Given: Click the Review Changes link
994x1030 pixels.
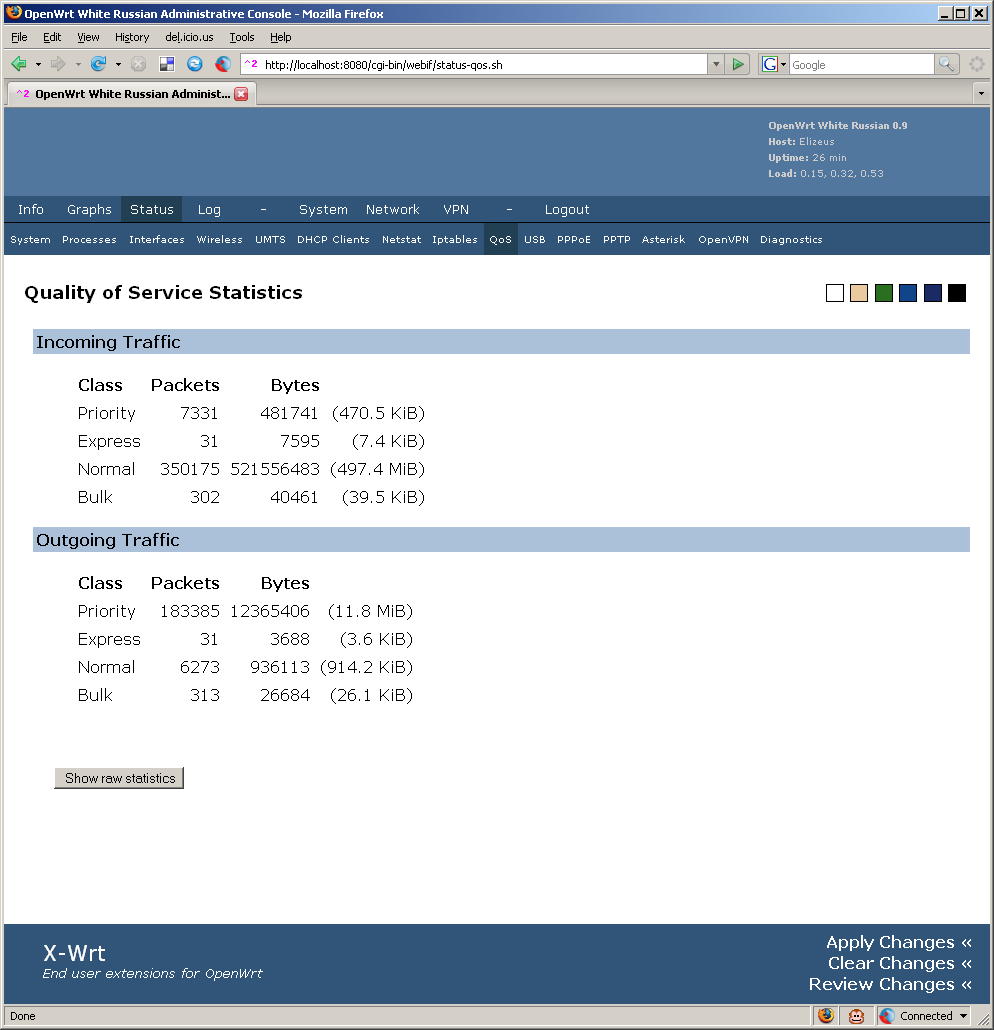Looking at the screenshot, I should coord(891,984).
